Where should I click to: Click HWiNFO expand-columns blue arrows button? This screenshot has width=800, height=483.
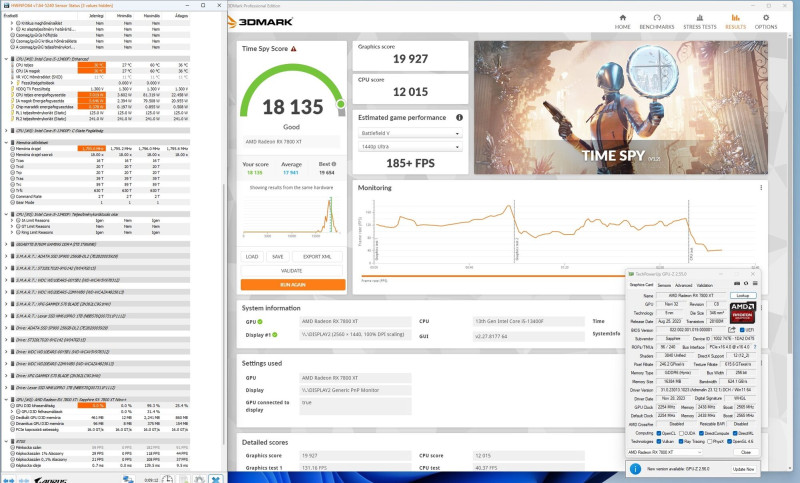(9, 480)
